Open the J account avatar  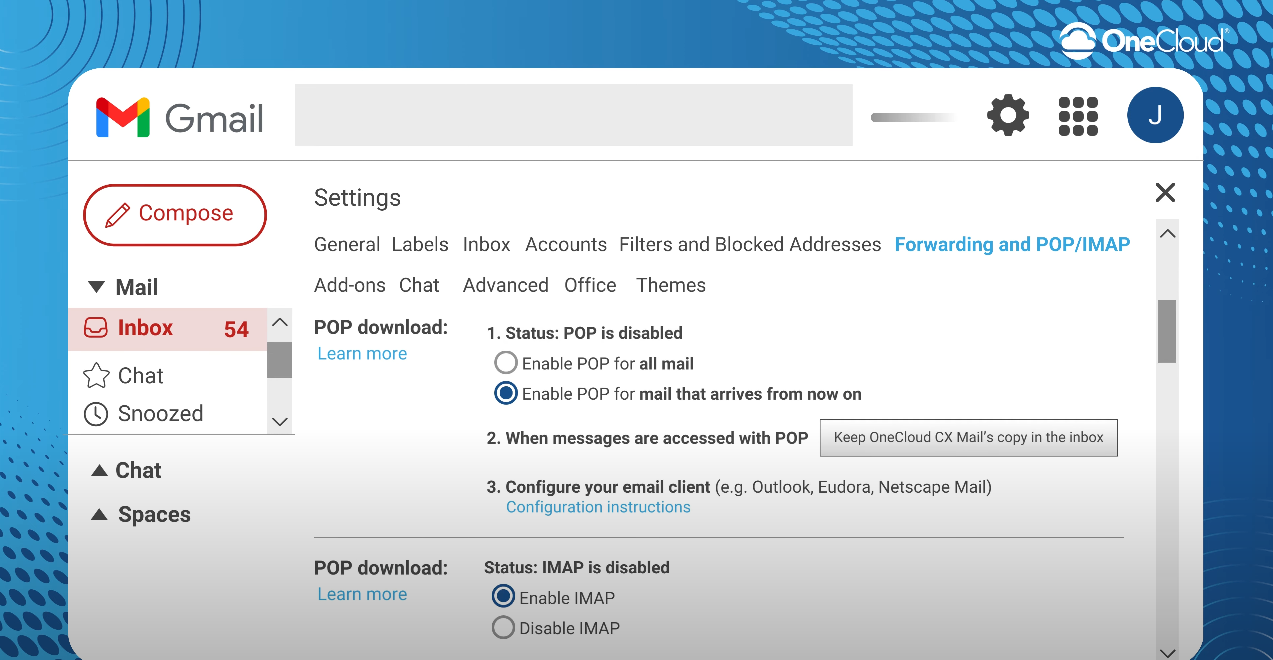pyautogui.click(x=1155, y=115)
